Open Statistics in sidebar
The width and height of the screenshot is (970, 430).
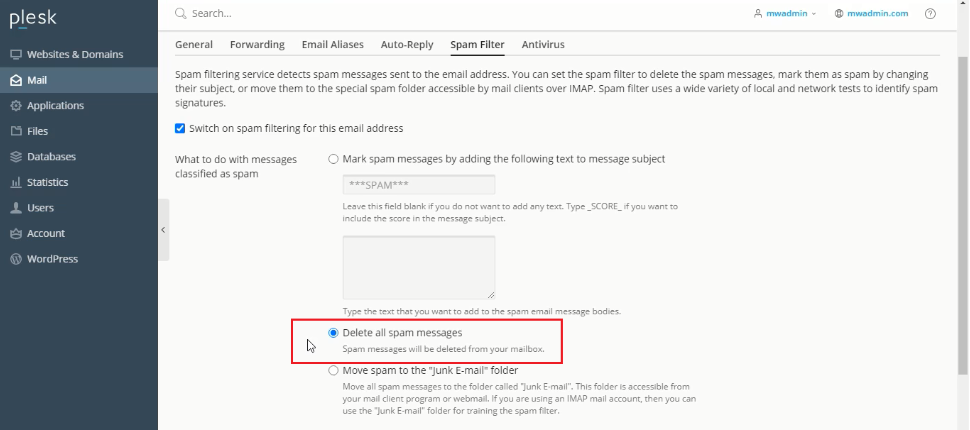click(79, 183)
